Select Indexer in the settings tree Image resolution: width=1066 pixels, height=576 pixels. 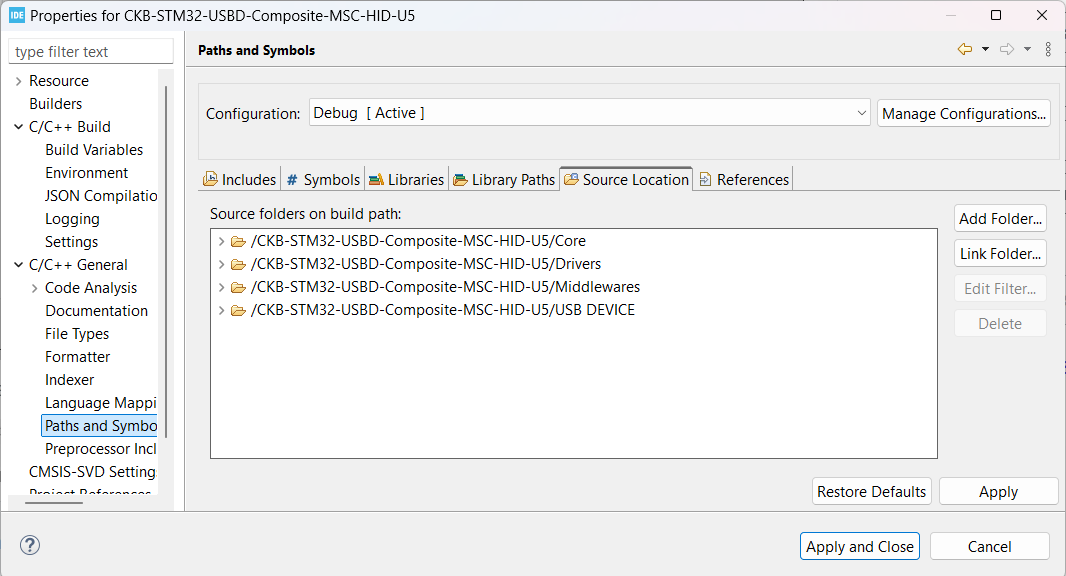[70, 380]
